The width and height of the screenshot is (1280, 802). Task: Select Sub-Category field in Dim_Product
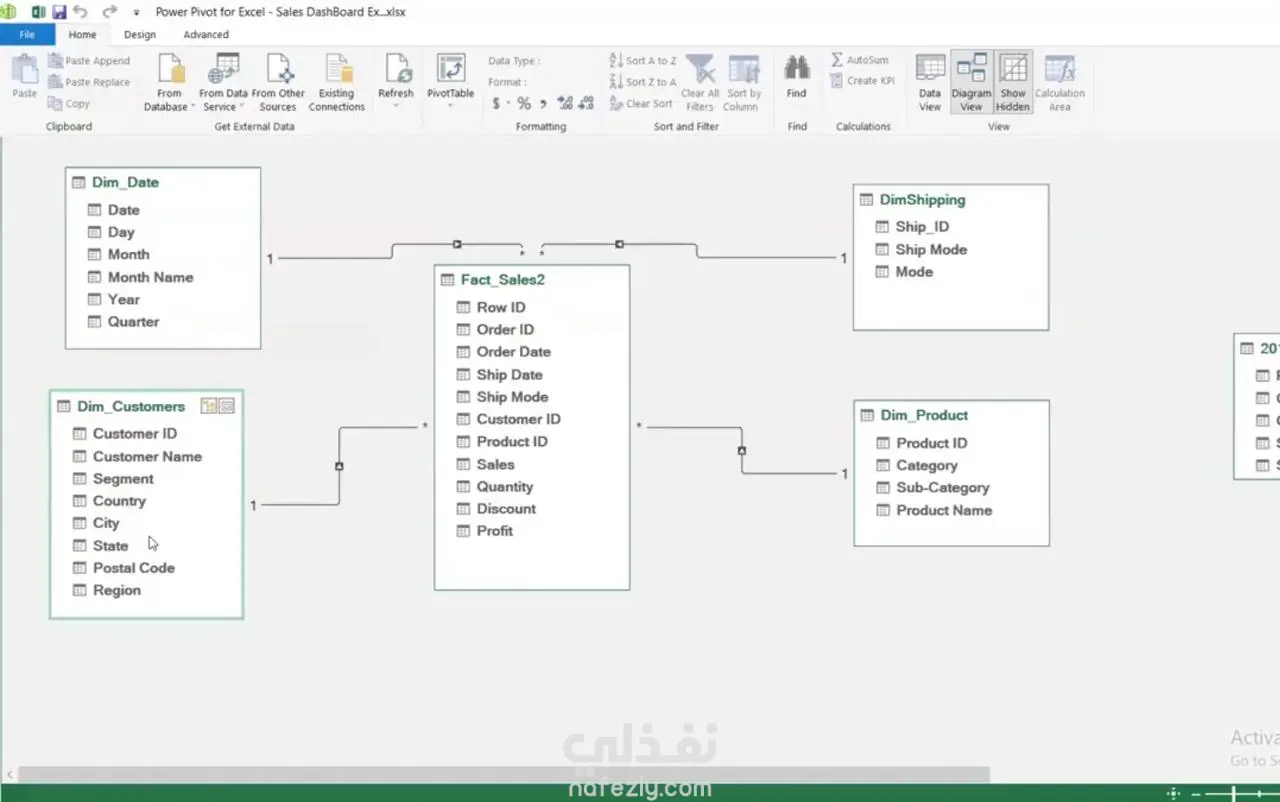tap(942, 488)
